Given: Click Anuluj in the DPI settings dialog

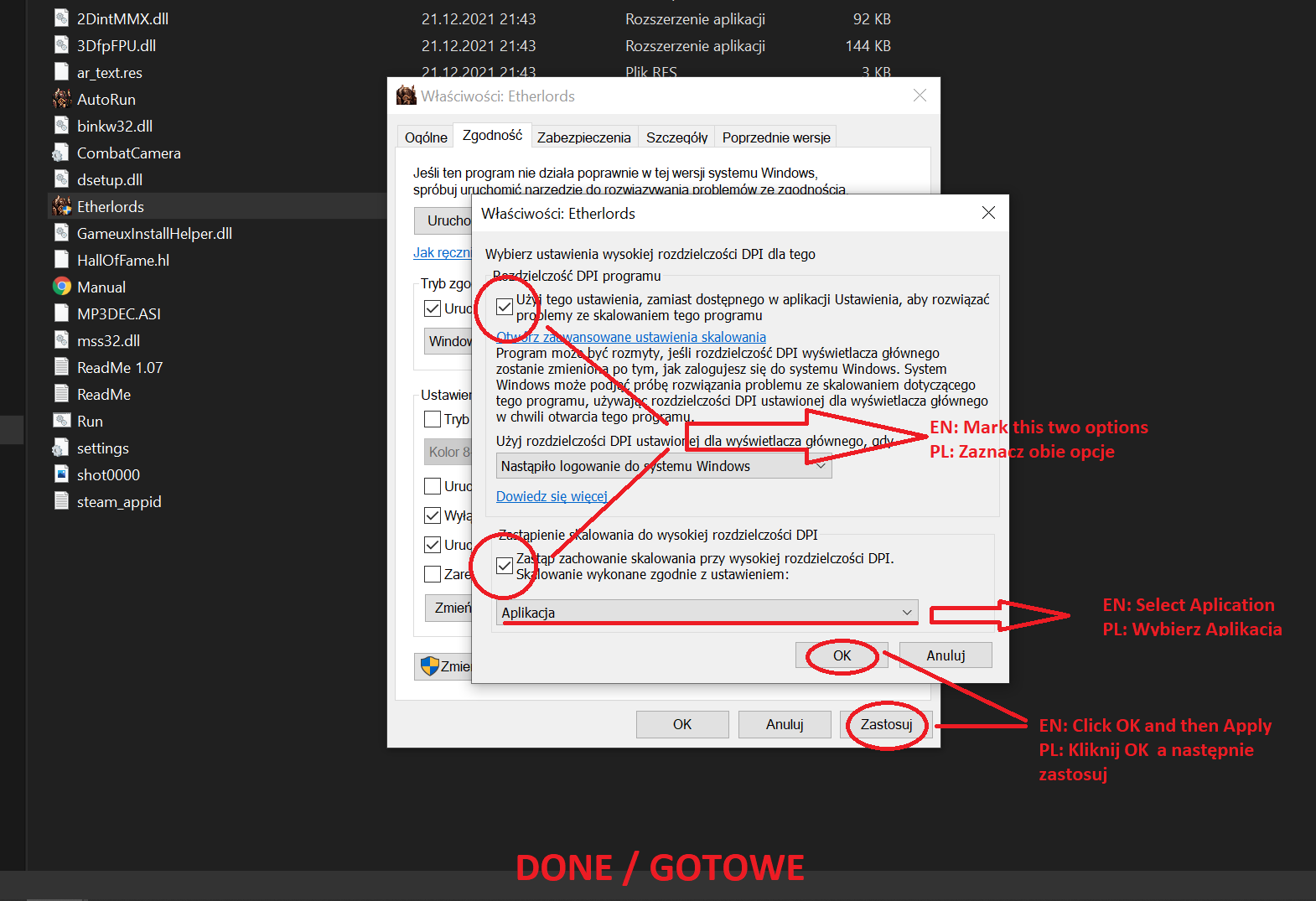Looking at the screenshot, I should click(x=946, y=655).
